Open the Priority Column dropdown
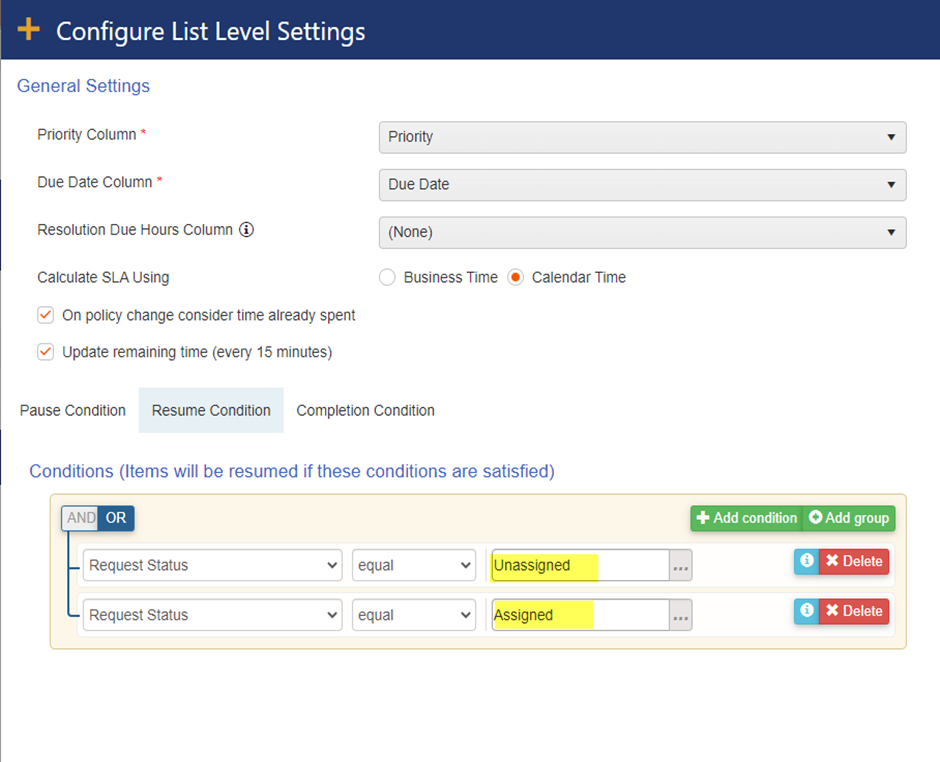Screen dimensions: 940x762 pyautogui.click(x=642, y=137)
